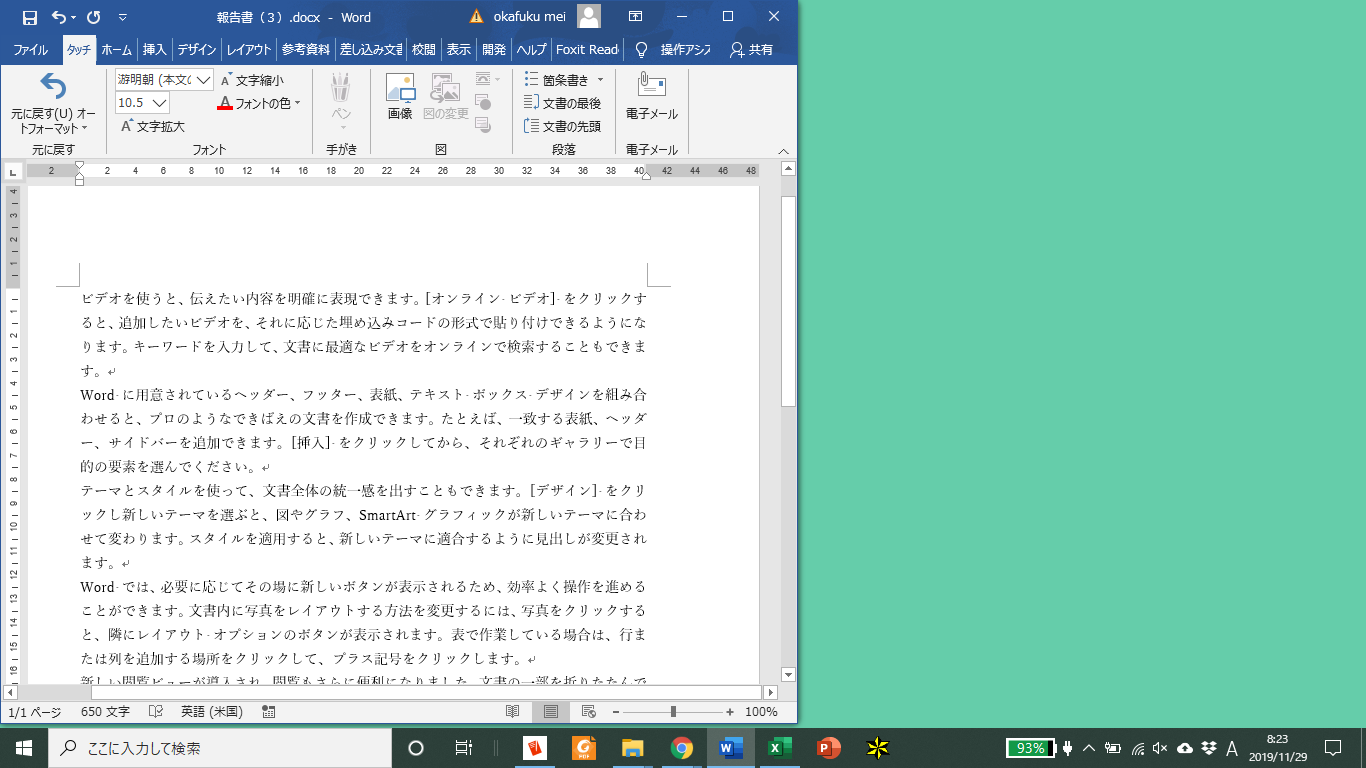Screen dimensions: 1366x768
Task: Open Google Chrome from taskbar
Action: (682, 748)
